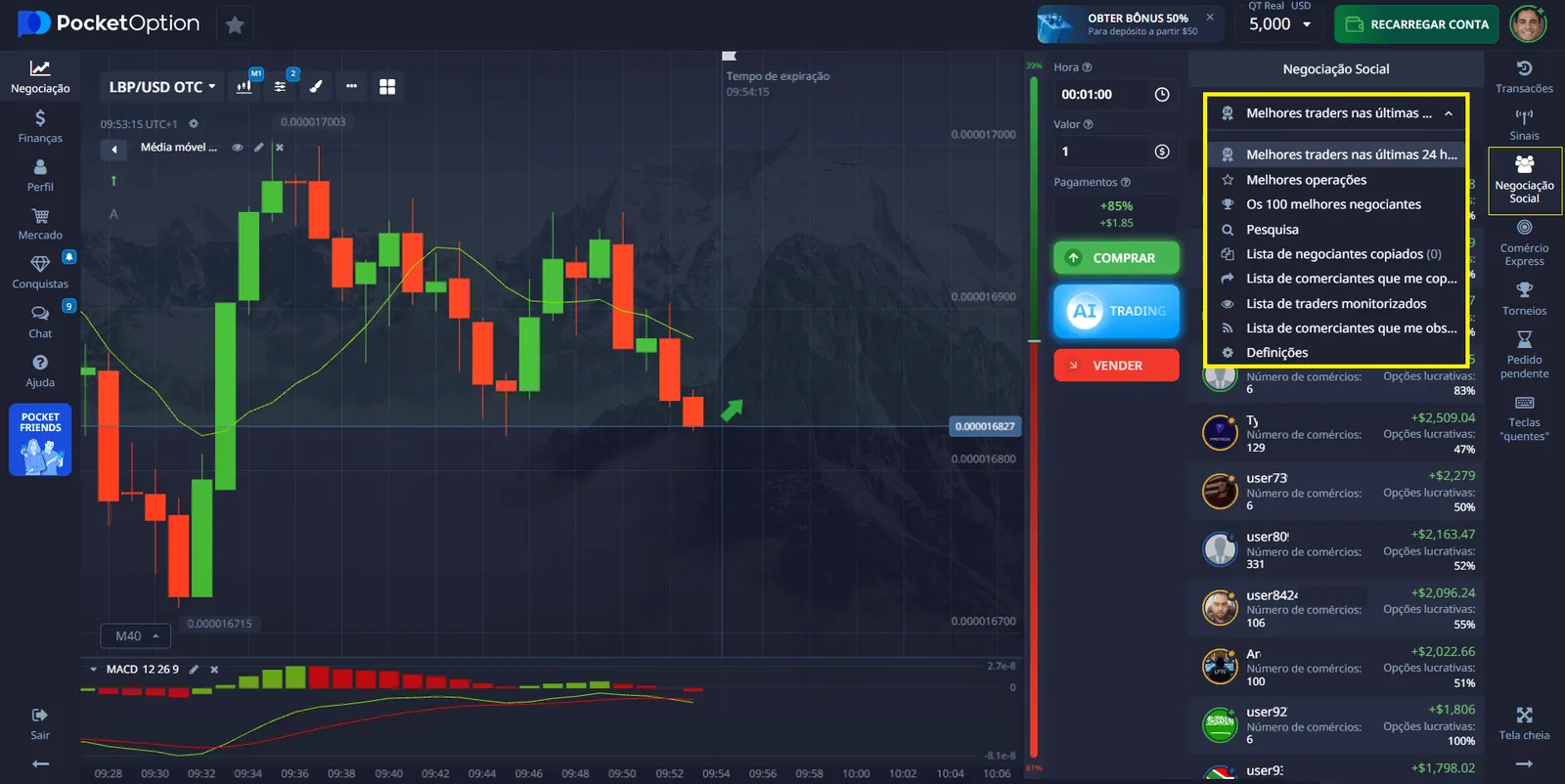The image size is (1565, 784).
Task: Select the drawing brush tool
Action: pyautogui.click(x=316, y=87)
